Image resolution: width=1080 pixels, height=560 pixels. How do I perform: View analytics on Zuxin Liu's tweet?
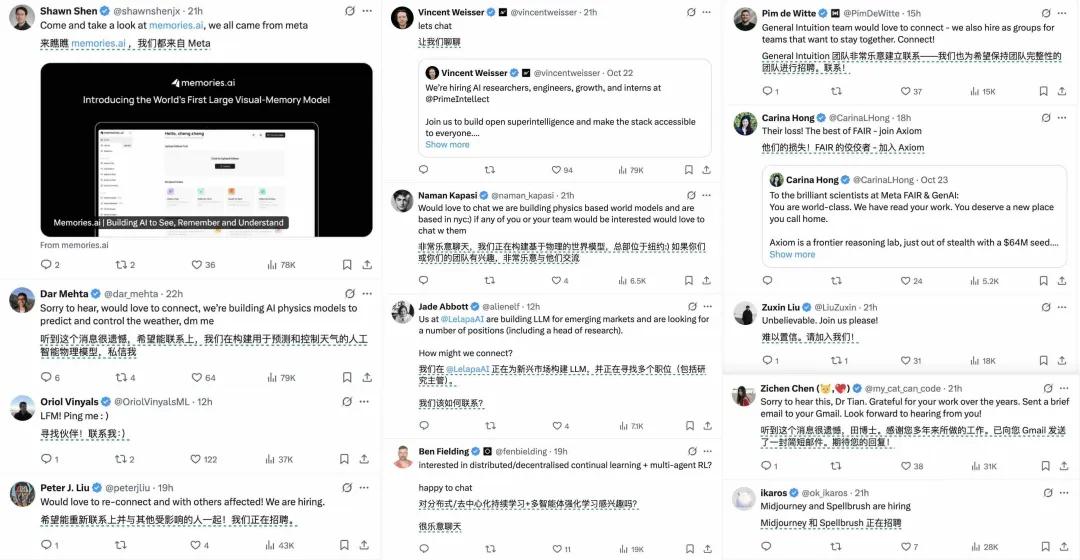click(x=975, y=360)
